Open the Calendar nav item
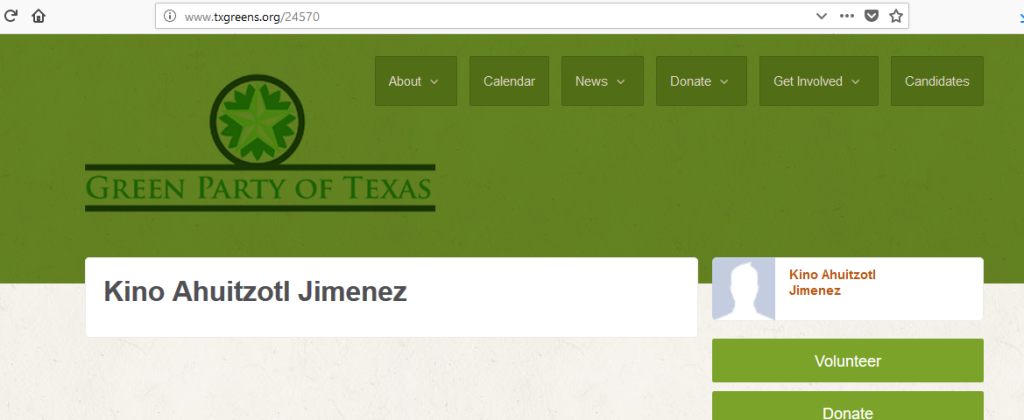 [509, 81]
